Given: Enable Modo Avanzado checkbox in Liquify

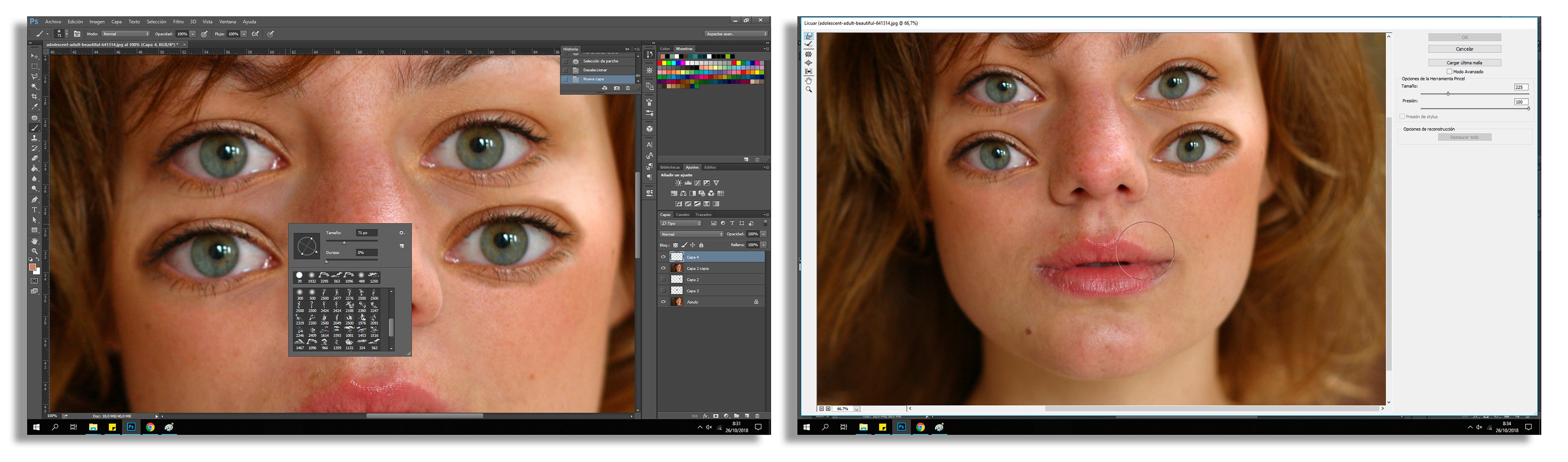Looking at the screenshot, I should point(1449,72).
